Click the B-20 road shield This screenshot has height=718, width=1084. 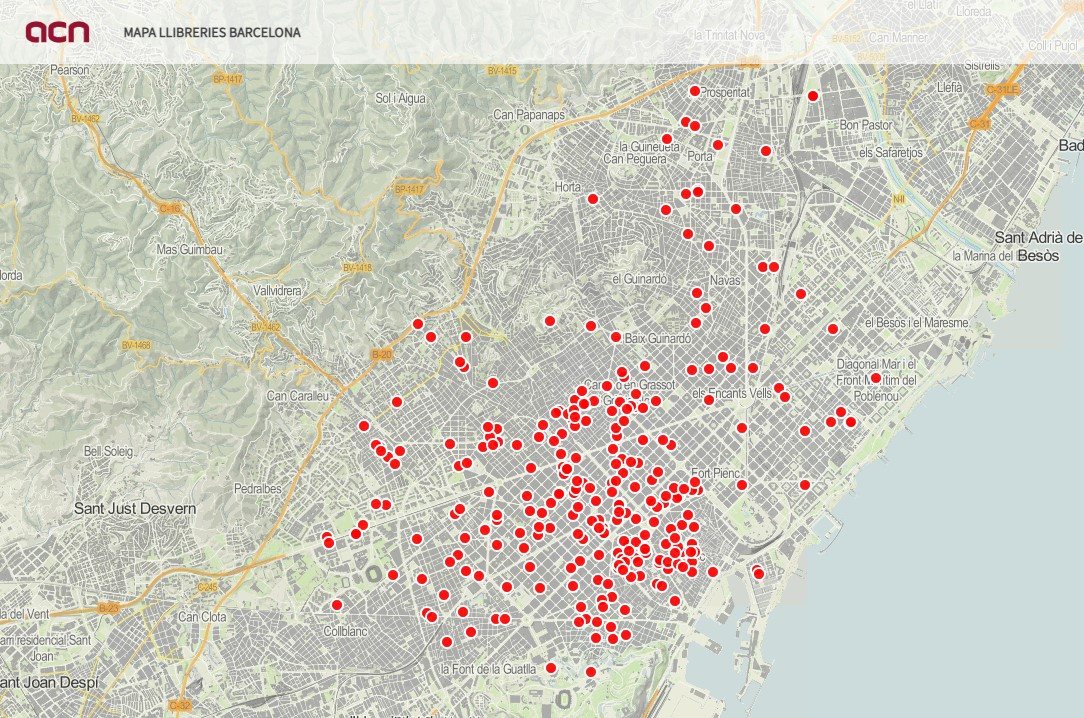pos(382,355)
